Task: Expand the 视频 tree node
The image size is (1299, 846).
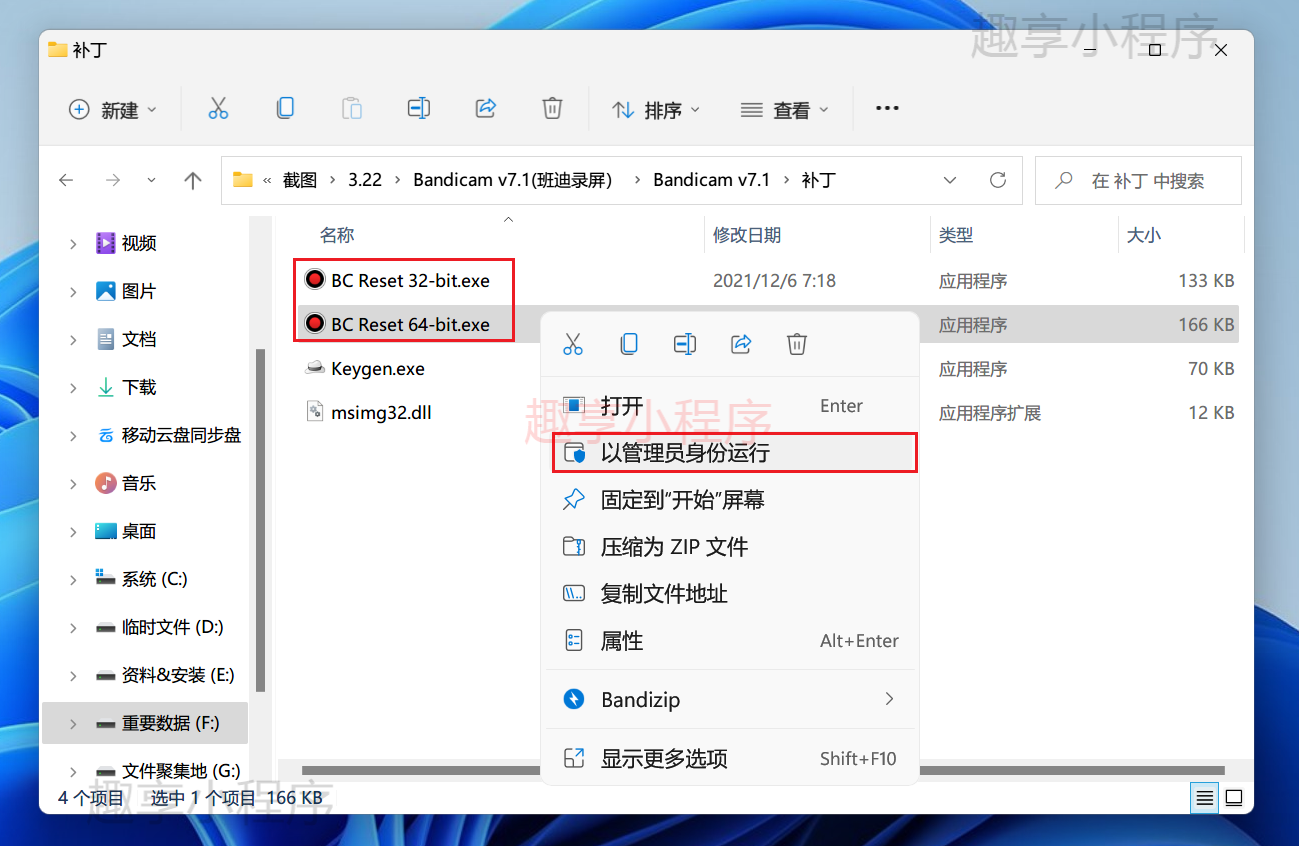Action: pyautogui.click(x=73, y=243)
